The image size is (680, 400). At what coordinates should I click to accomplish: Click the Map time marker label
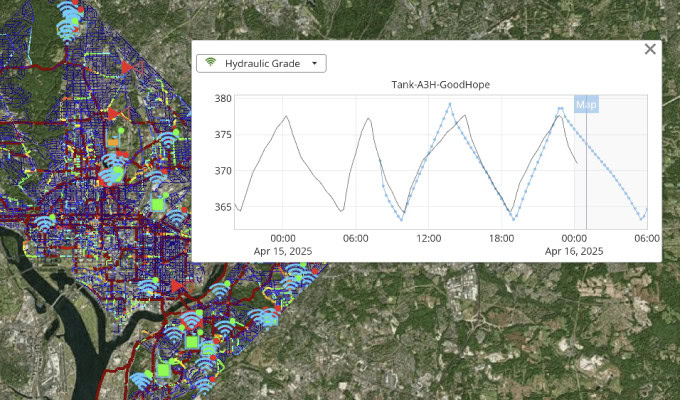click(586, 104)
